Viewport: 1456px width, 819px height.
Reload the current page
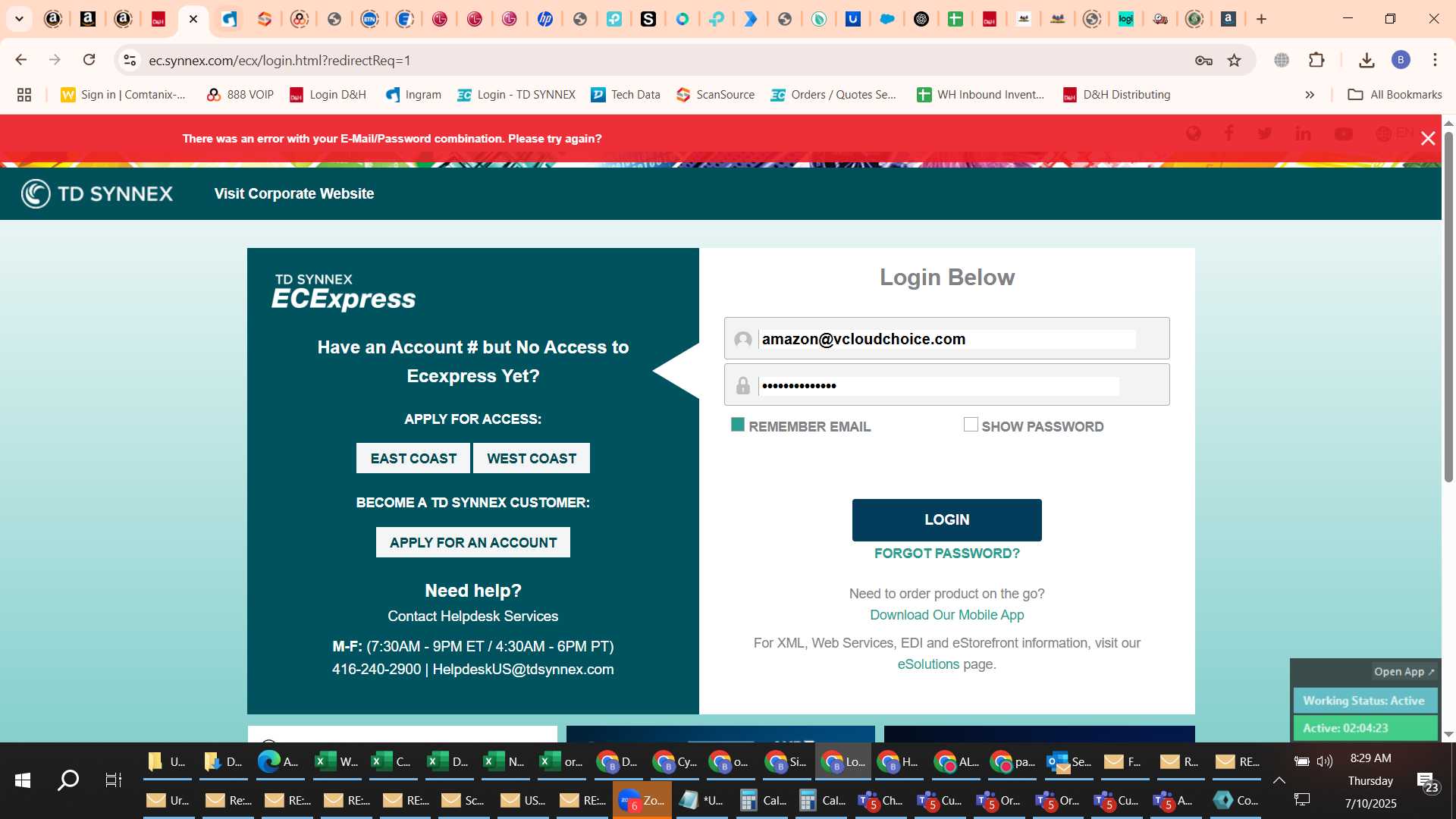click(89, 60)
